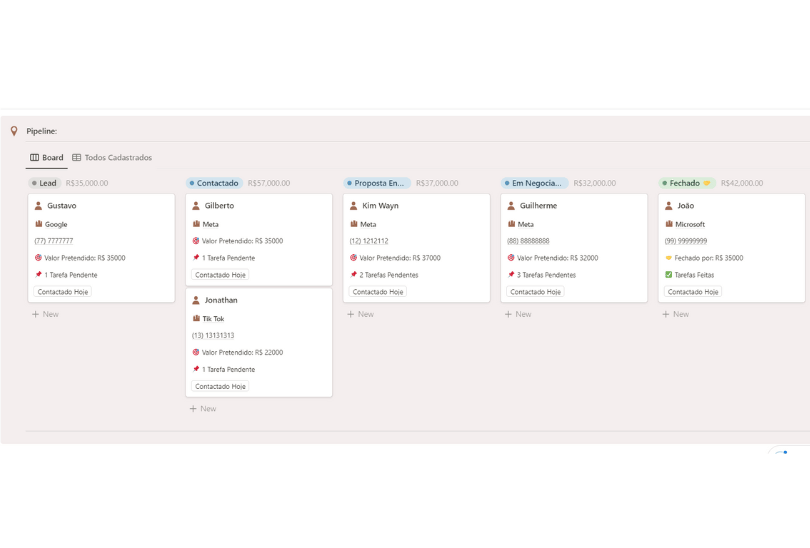The width and height of the screenshot is (810, 548).
Task: Click the pushpin icon on Kim Wayn's card
Action: point(354,275)
